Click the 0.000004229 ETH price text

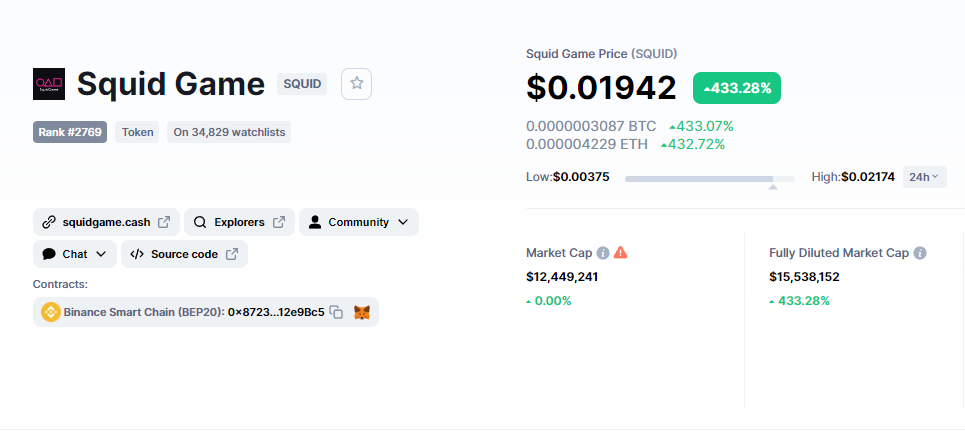(587, 144)
